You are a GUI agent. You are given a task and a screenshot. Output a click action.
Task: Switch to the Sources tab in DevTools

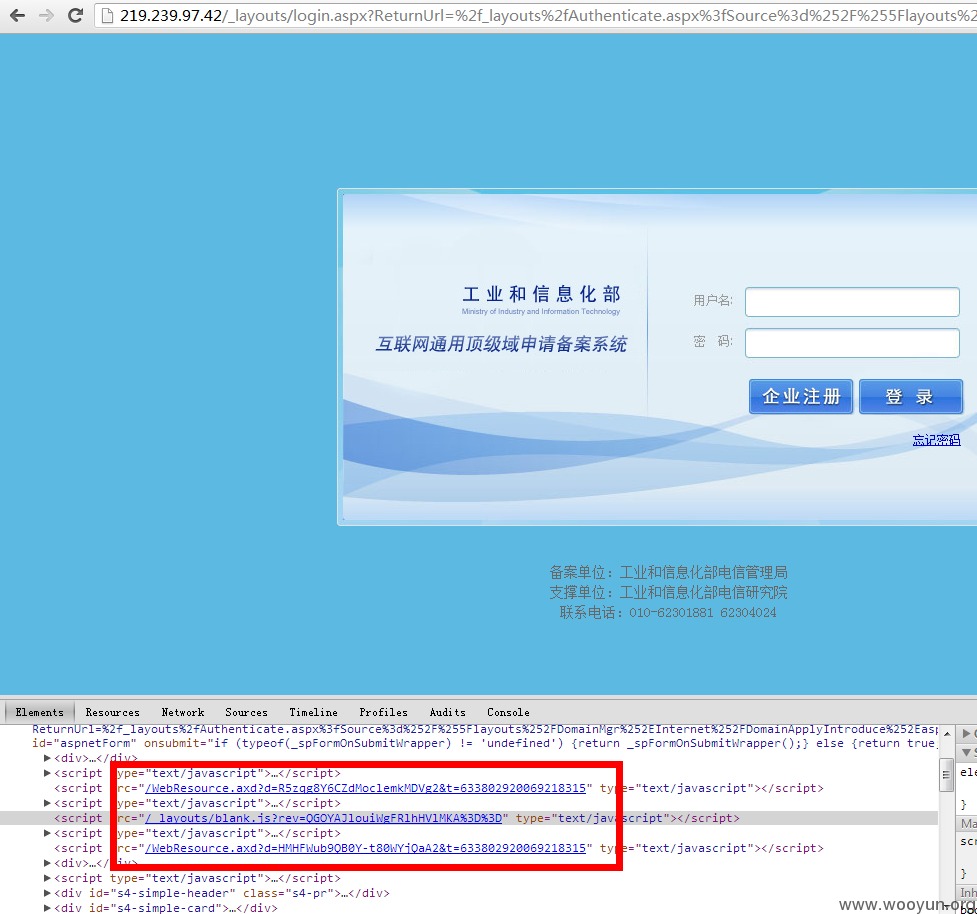click(246, 712)
